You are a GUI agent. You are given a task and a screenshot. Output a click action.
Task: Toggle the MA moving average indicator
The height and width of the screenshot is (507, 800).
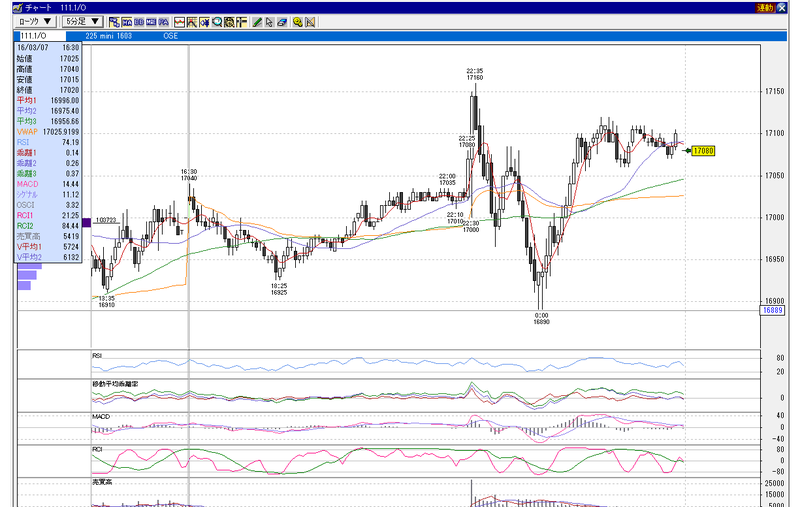click(x=127, y=22)
